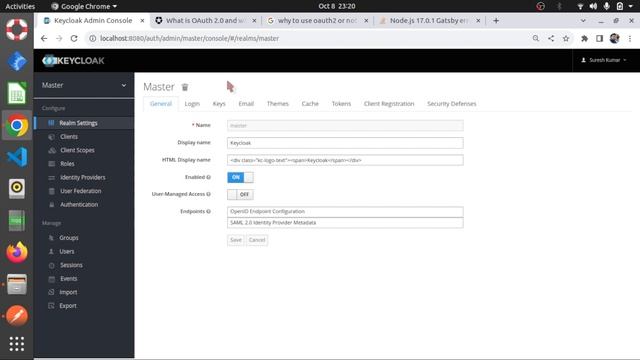Screen dimensions: 640x360
Task: Open Chrome three-dot menu
Action: click(630, 38)
